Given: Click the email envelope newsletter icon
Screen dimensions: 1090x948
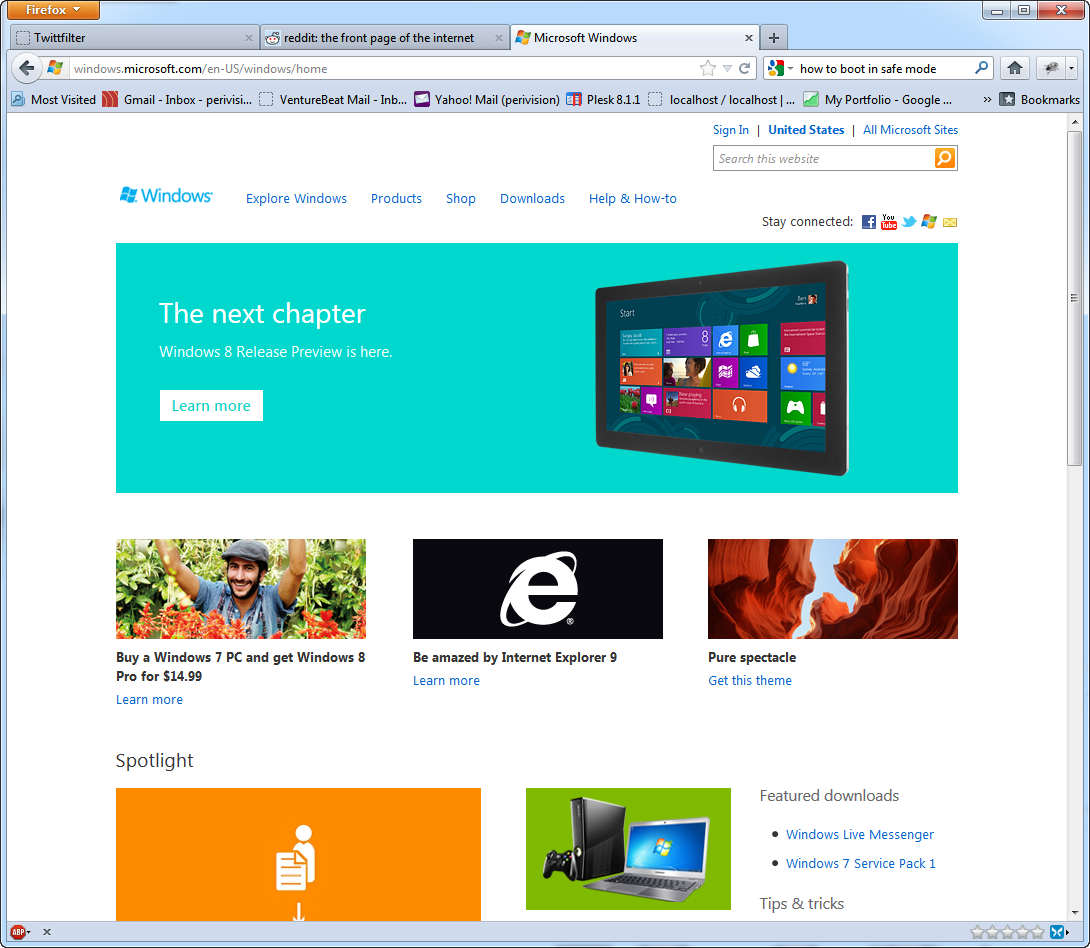Looking at the screenshot, I should [950, 222].
